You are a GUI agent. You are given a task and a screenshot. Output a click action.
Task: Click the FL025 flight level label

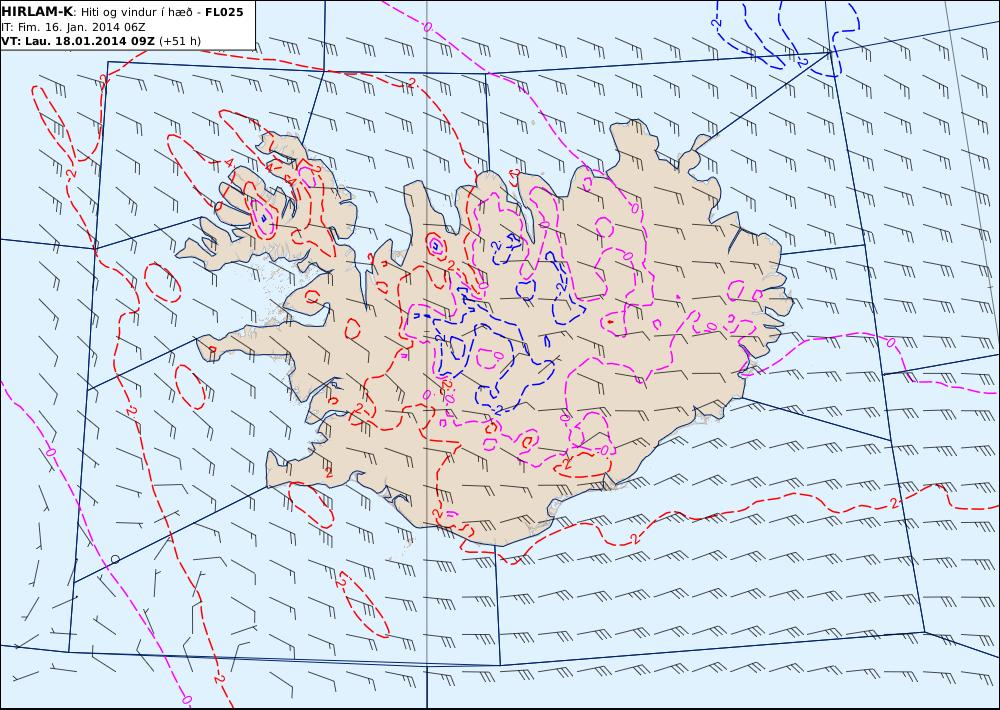tap(224, 12)
